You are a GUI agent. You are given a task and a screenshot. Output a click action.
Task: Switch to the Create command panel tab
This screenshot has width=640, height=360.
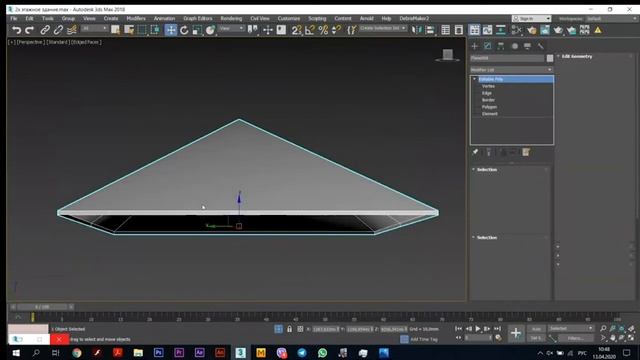(x=475, y=46)
